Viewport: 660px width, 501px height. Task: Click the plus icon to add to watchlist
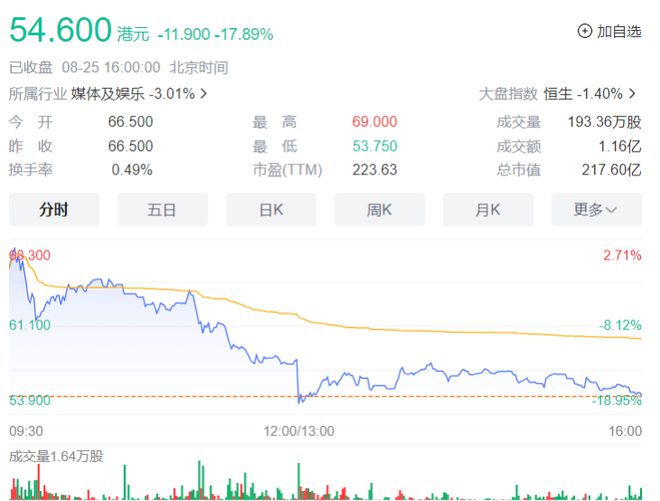point(585,31)
